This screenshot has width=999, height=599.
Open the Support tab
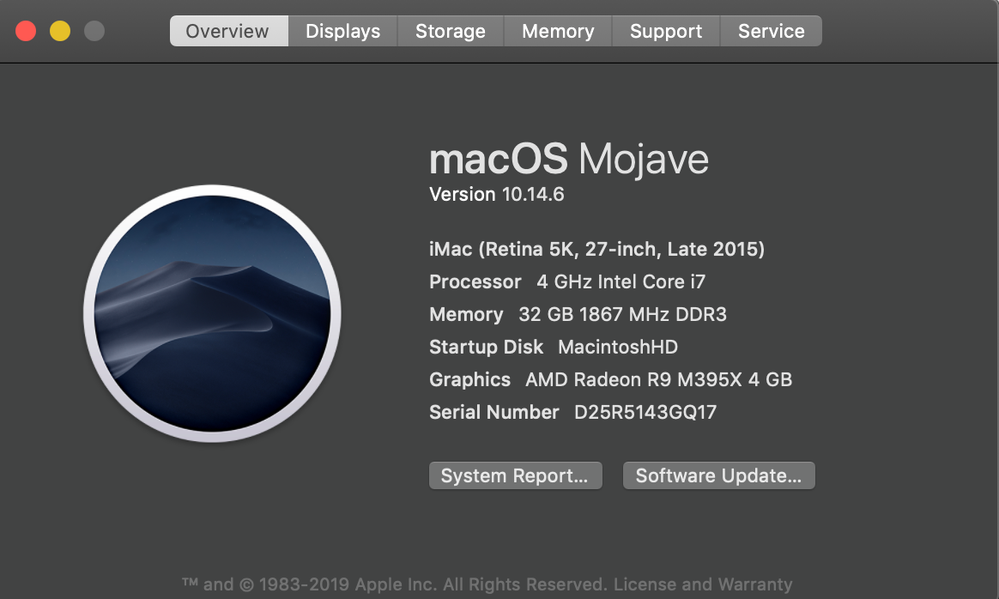pos(666,31)
